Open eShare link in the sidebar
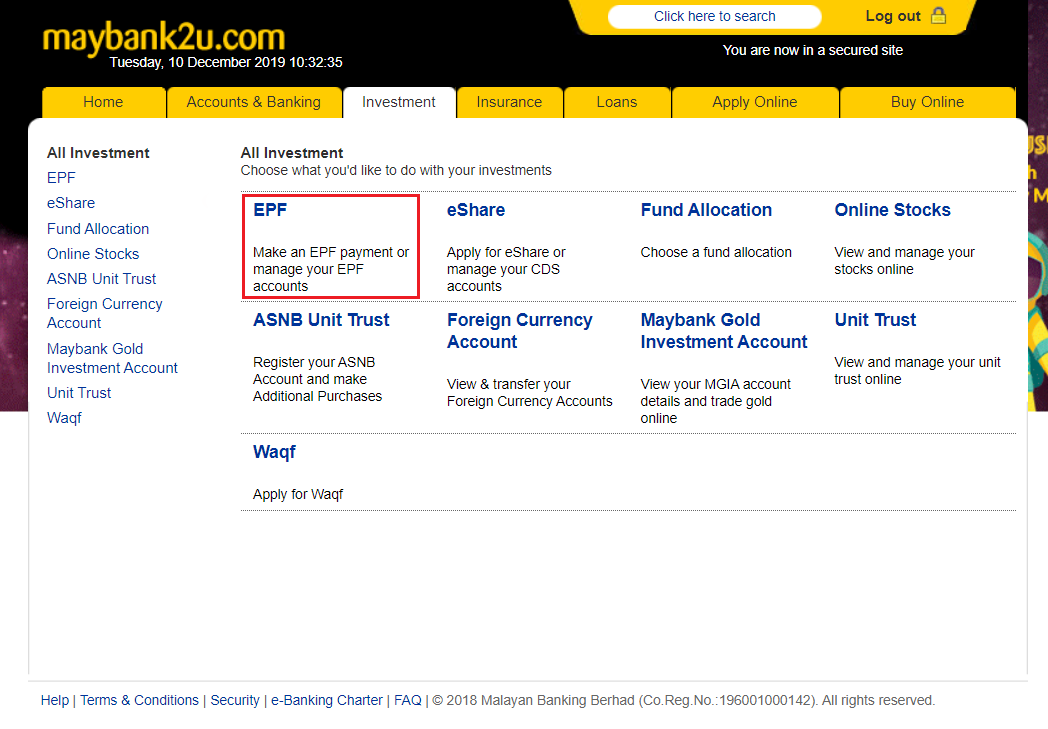 [71, 203]
